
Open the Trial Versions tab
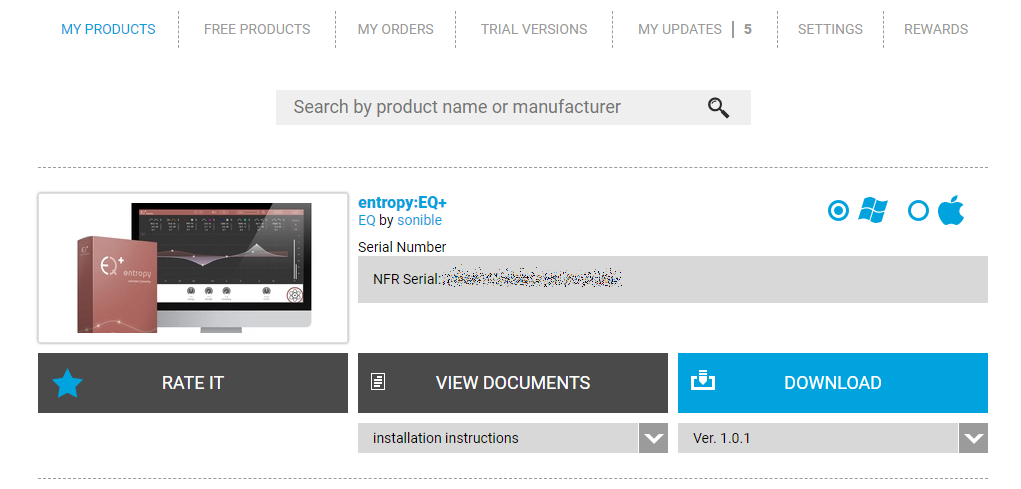pos(534,29)
